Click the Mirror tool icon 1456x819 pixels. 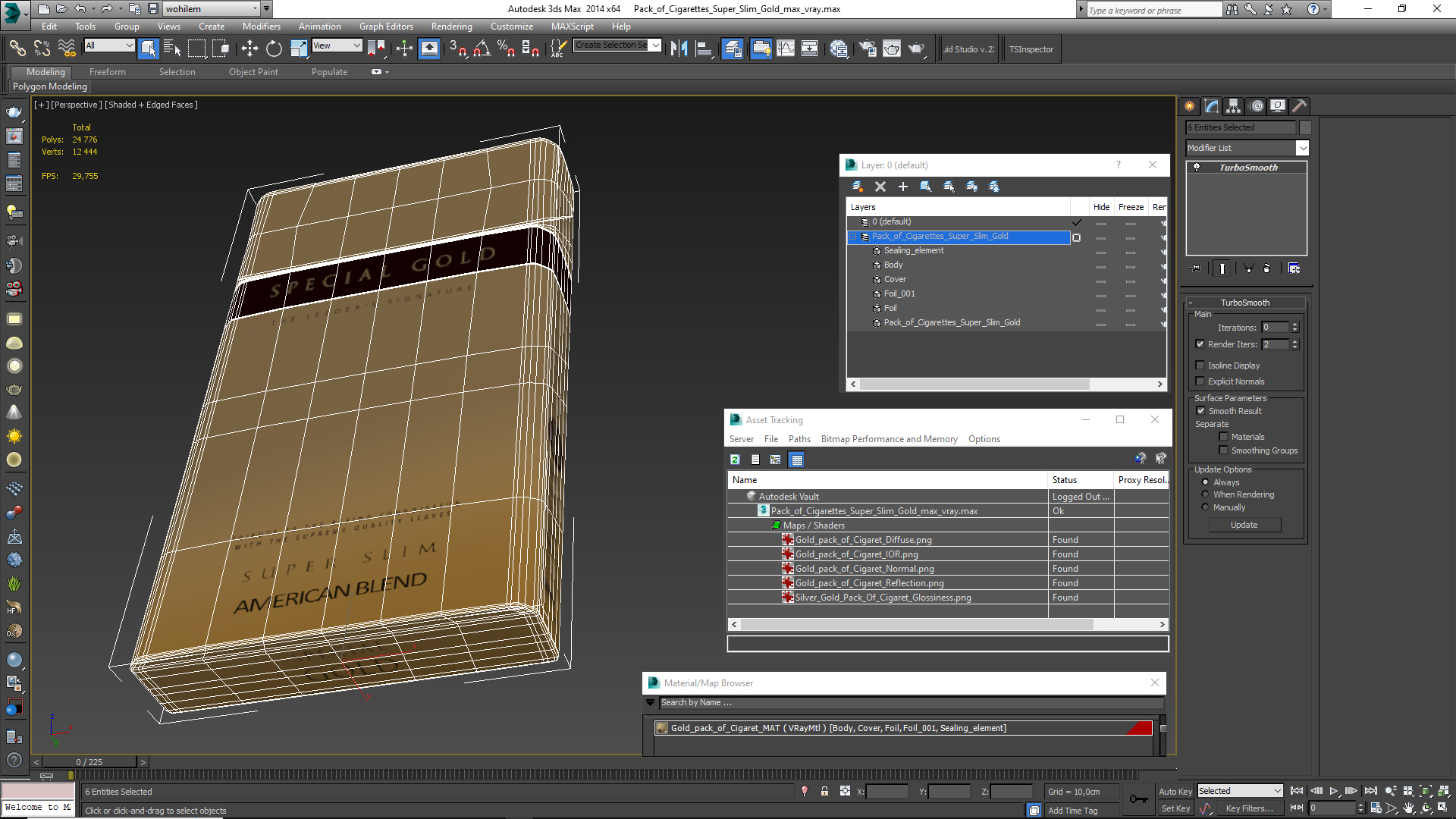(x=679, y=49)
